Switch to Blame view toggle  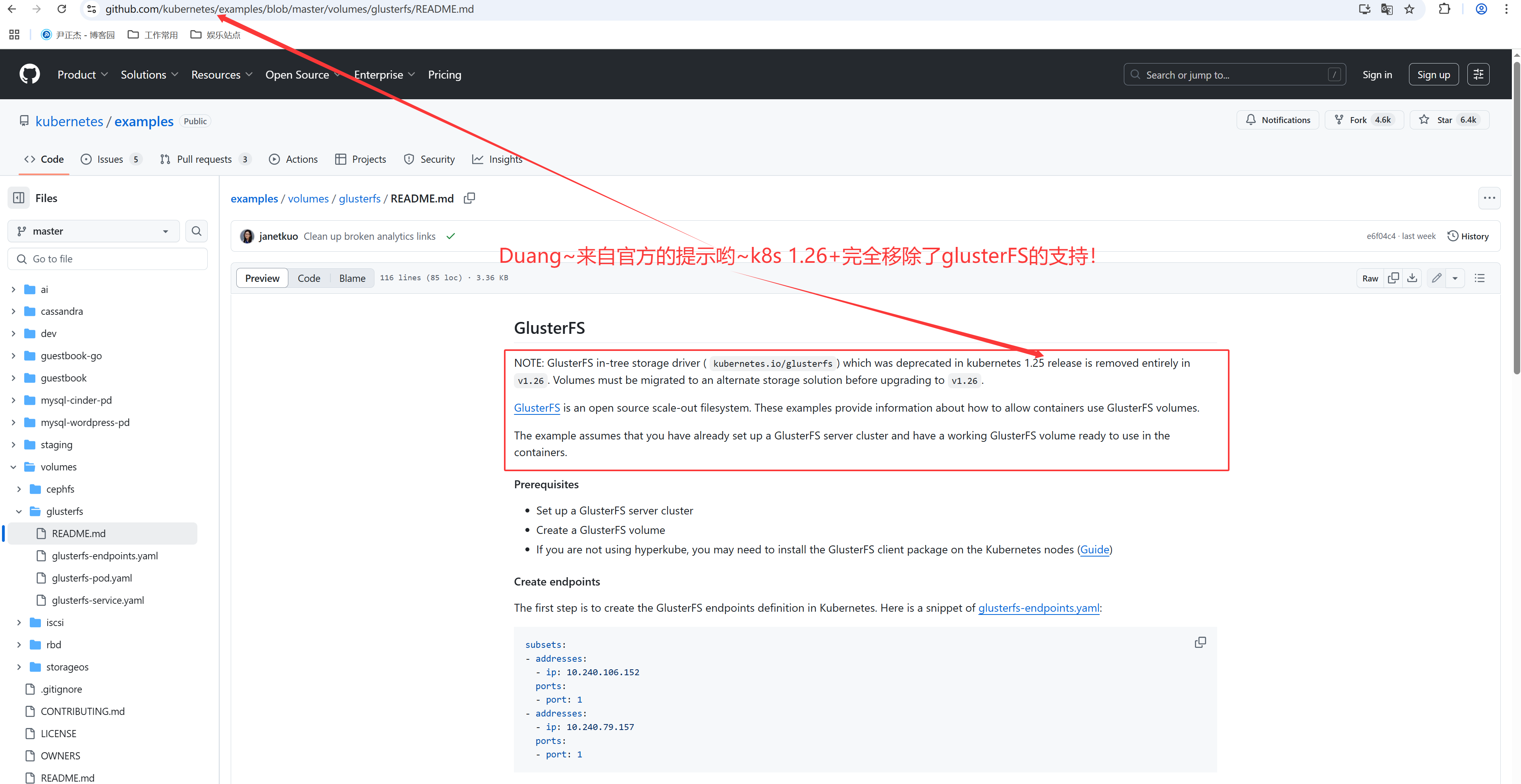tap(352, 278)
